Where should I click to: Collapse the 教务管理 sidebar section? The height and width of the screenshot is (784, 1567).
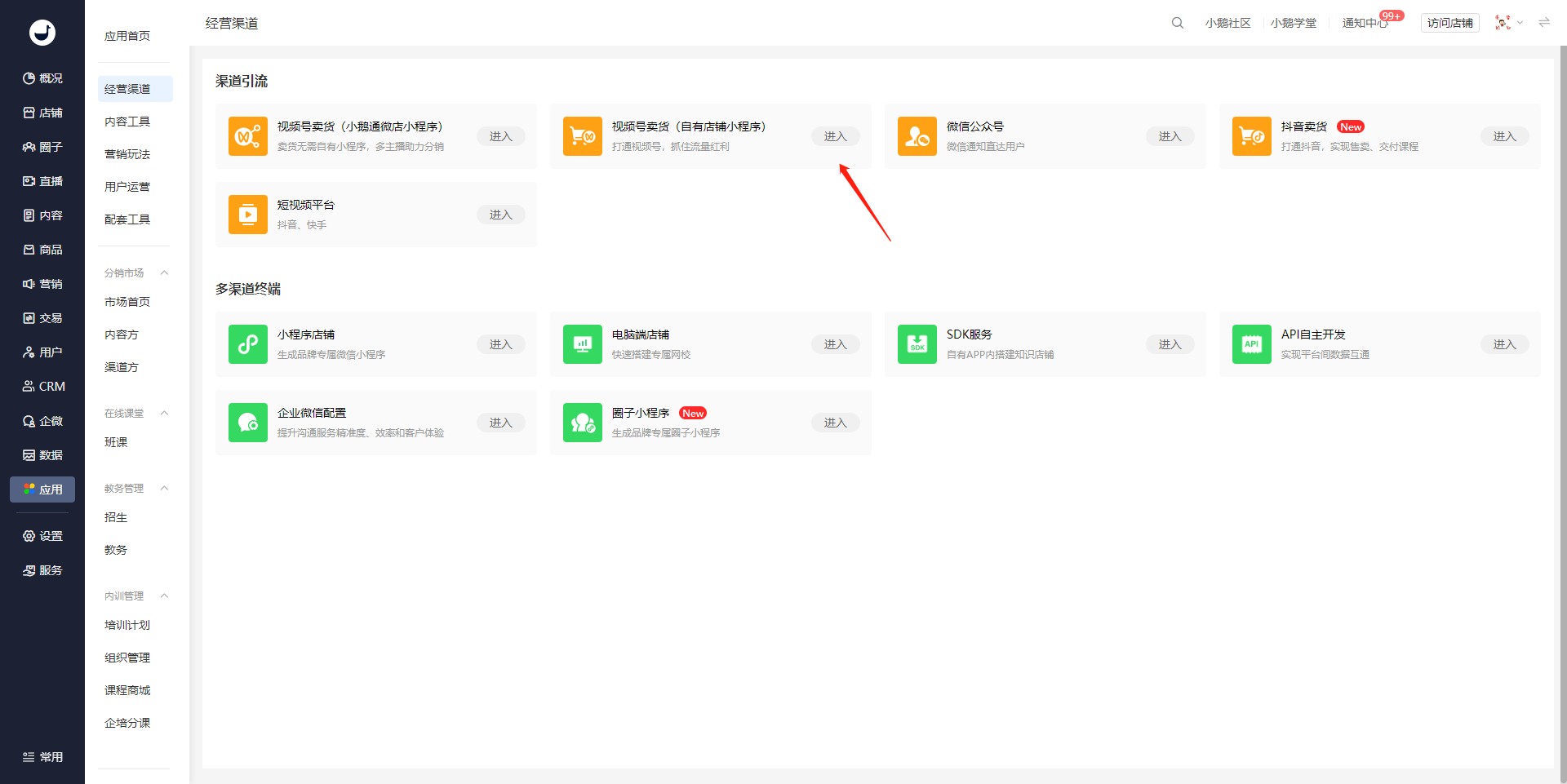[164, 488]
